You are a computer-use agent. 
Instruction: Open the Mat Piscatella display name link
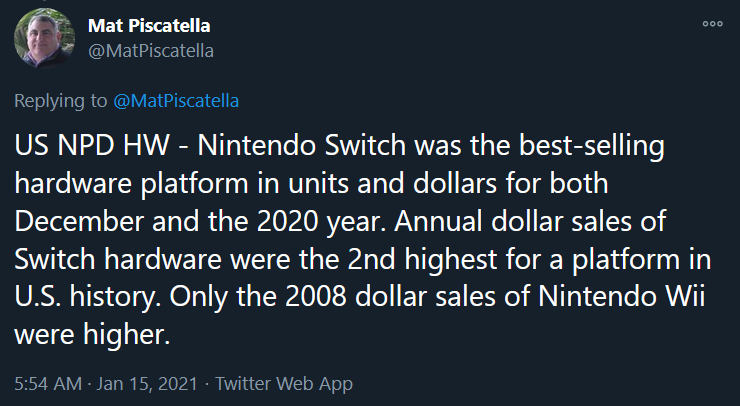[x=147, y=25]
